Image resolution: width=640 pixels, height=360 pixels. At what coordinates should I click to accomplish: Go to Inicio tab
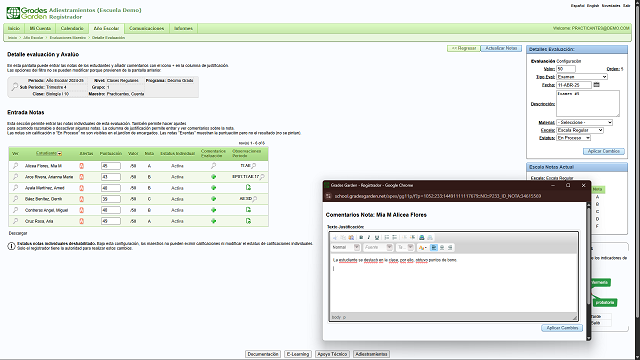[x=14, y=28]
